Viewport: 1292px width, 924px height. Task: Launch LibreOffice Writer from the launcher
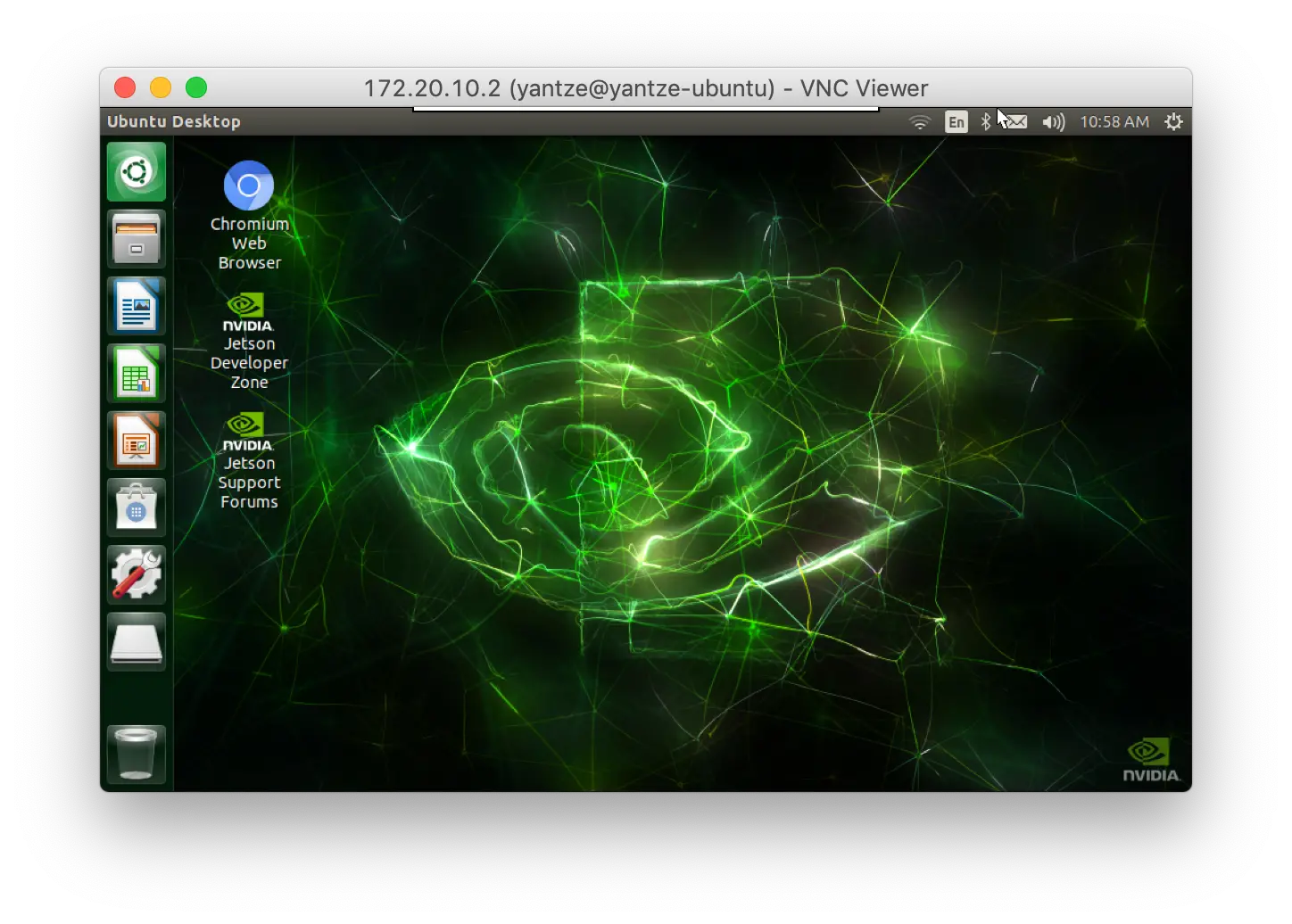click(136, 306)
